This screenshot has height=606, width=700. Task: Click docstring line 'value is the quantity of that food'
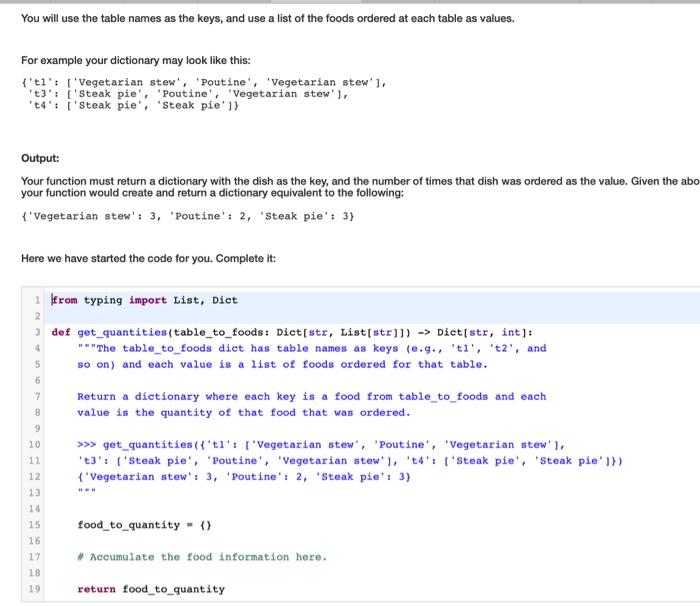244,413
